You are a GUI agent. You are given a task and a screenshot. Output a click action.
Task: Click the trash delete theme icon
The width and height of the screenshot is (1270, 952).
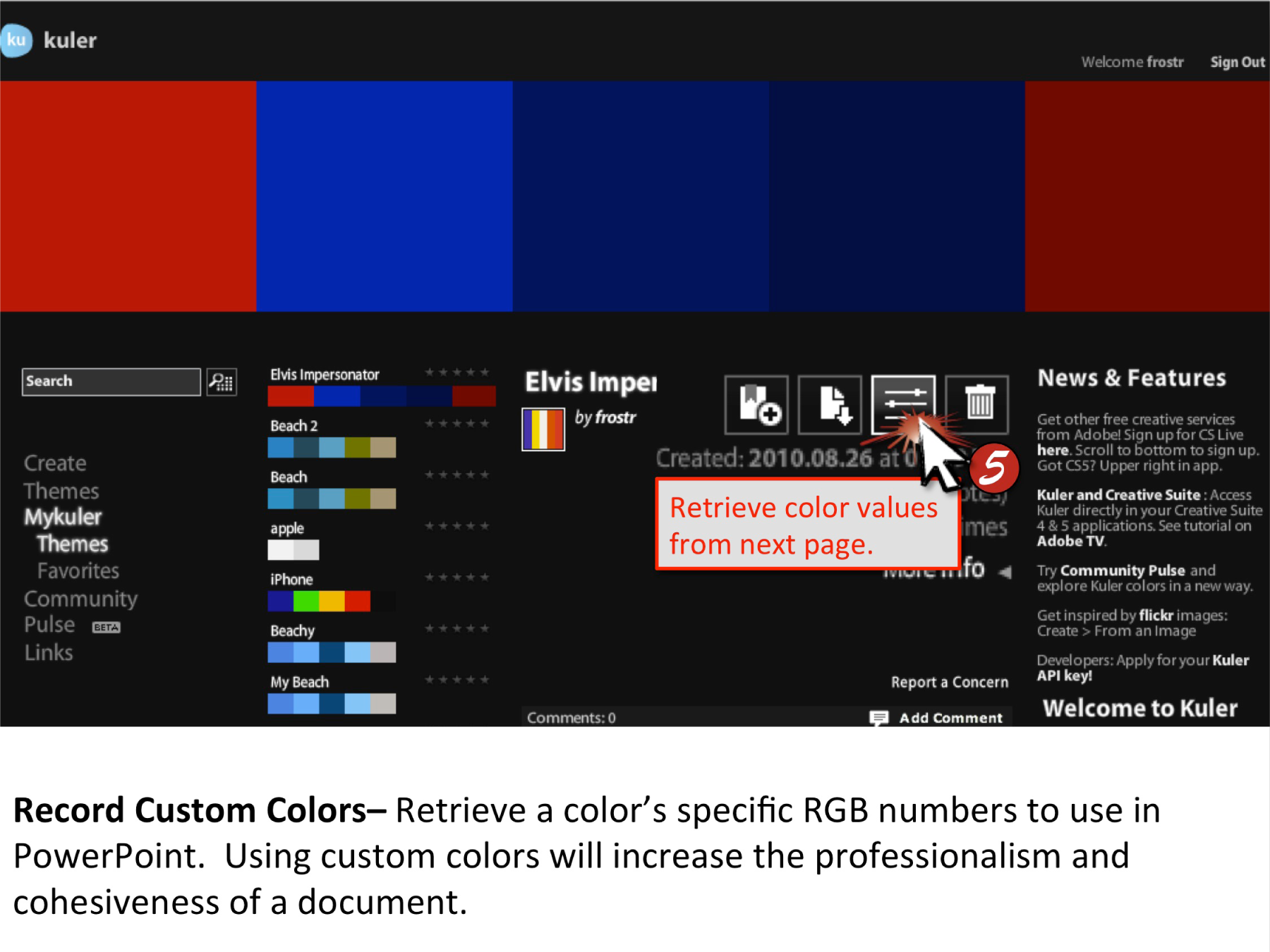(x=977, y=405)
